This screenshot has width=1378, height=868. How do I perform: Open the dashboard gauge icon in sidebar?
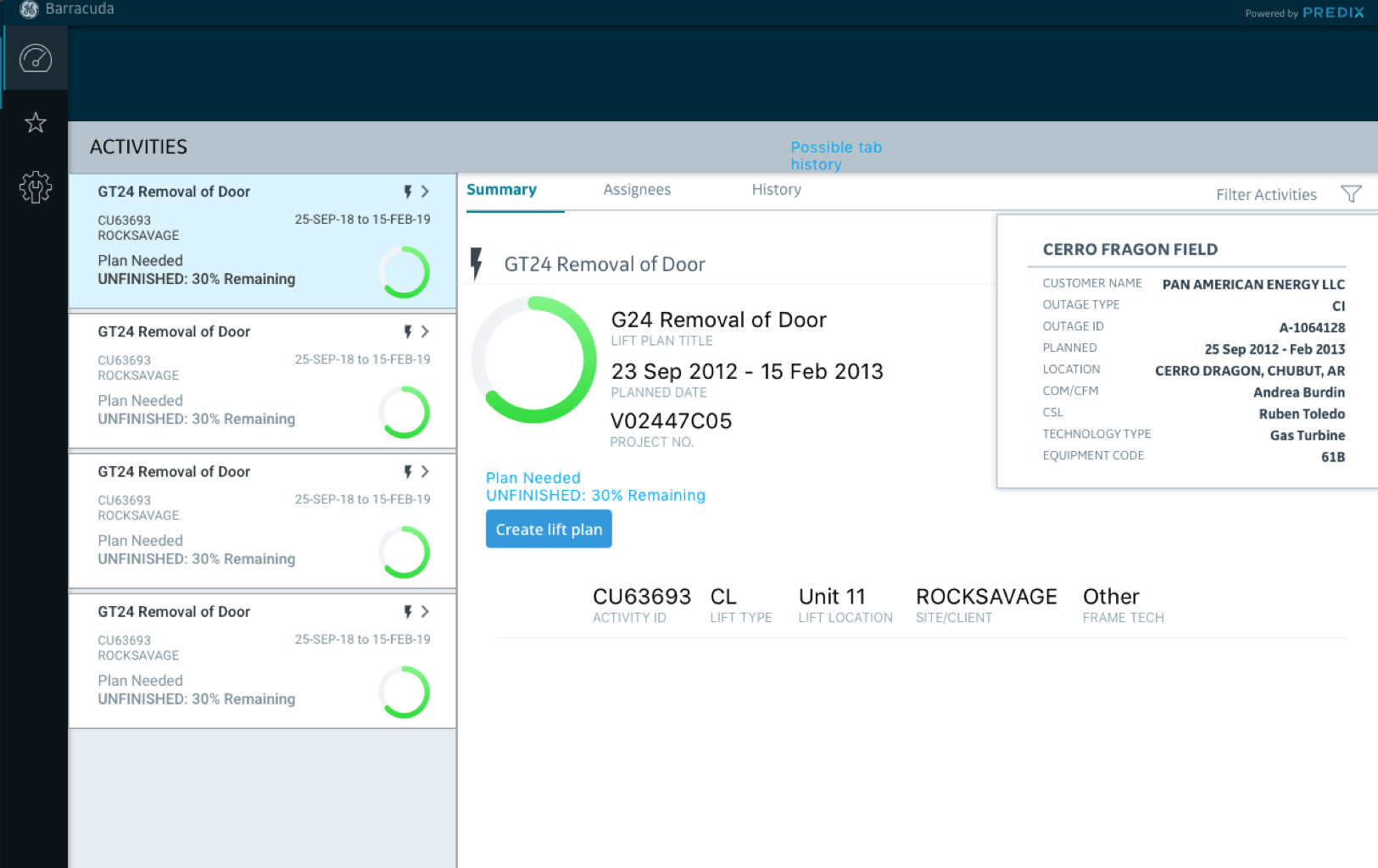[x=36, y=58]
